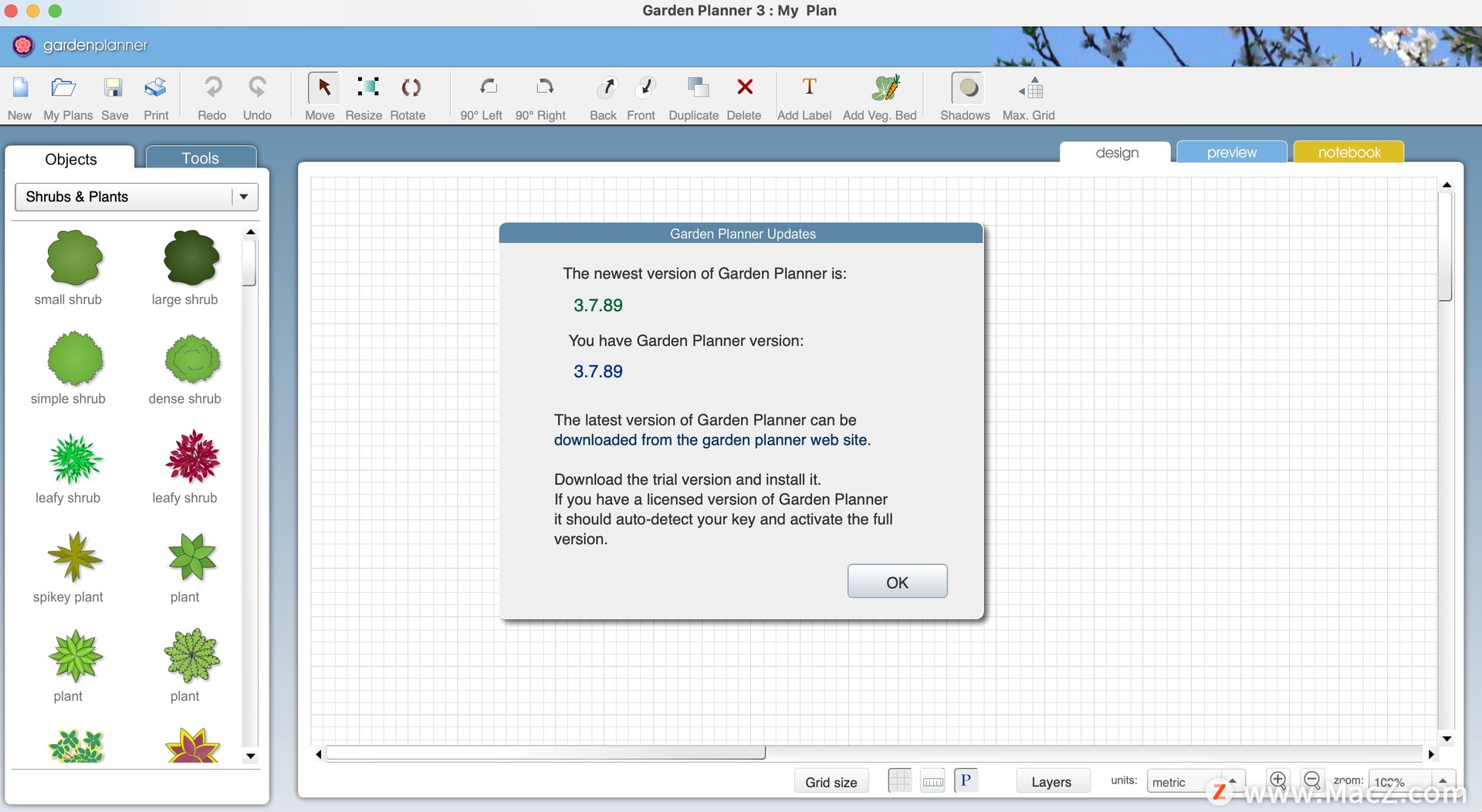
Task: Select the Move pointer tool
Action: 323,87
